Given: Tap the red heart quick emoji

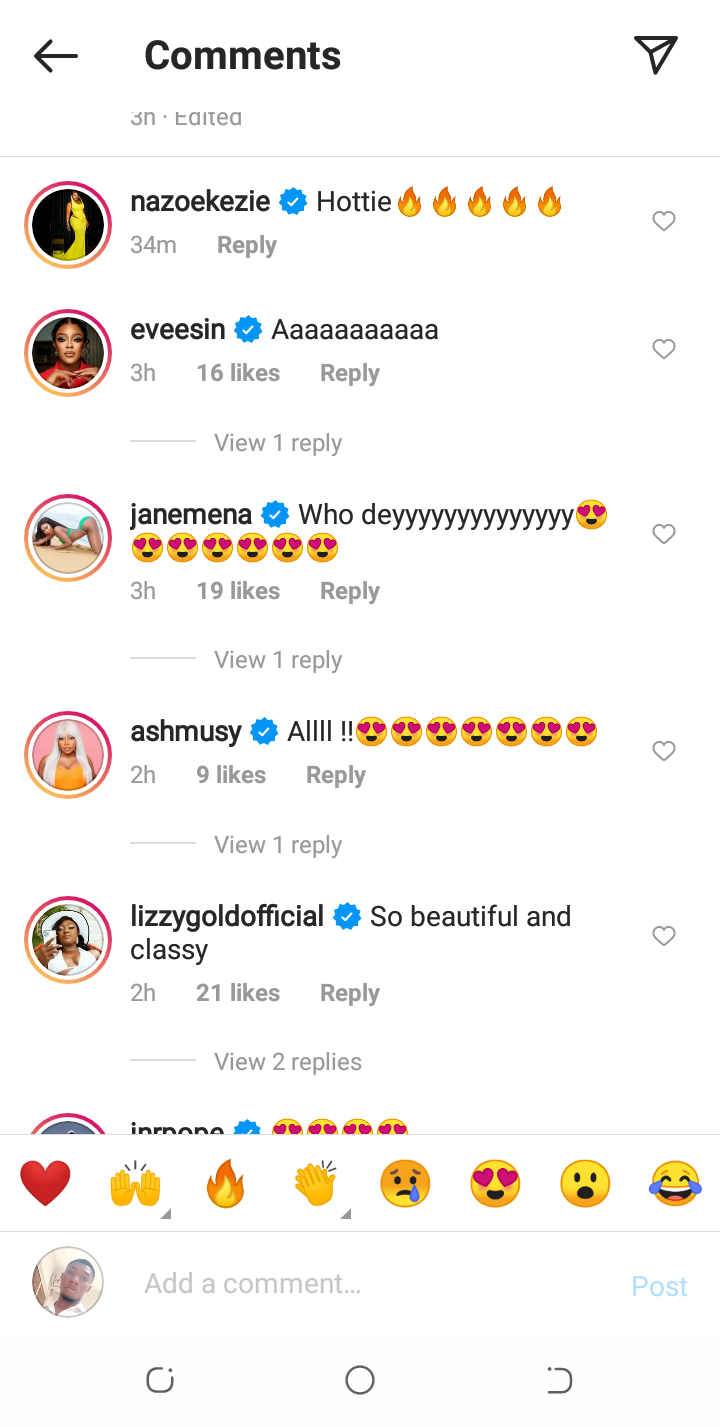Looking at the screenshot, I should [x=46, y=1184].
